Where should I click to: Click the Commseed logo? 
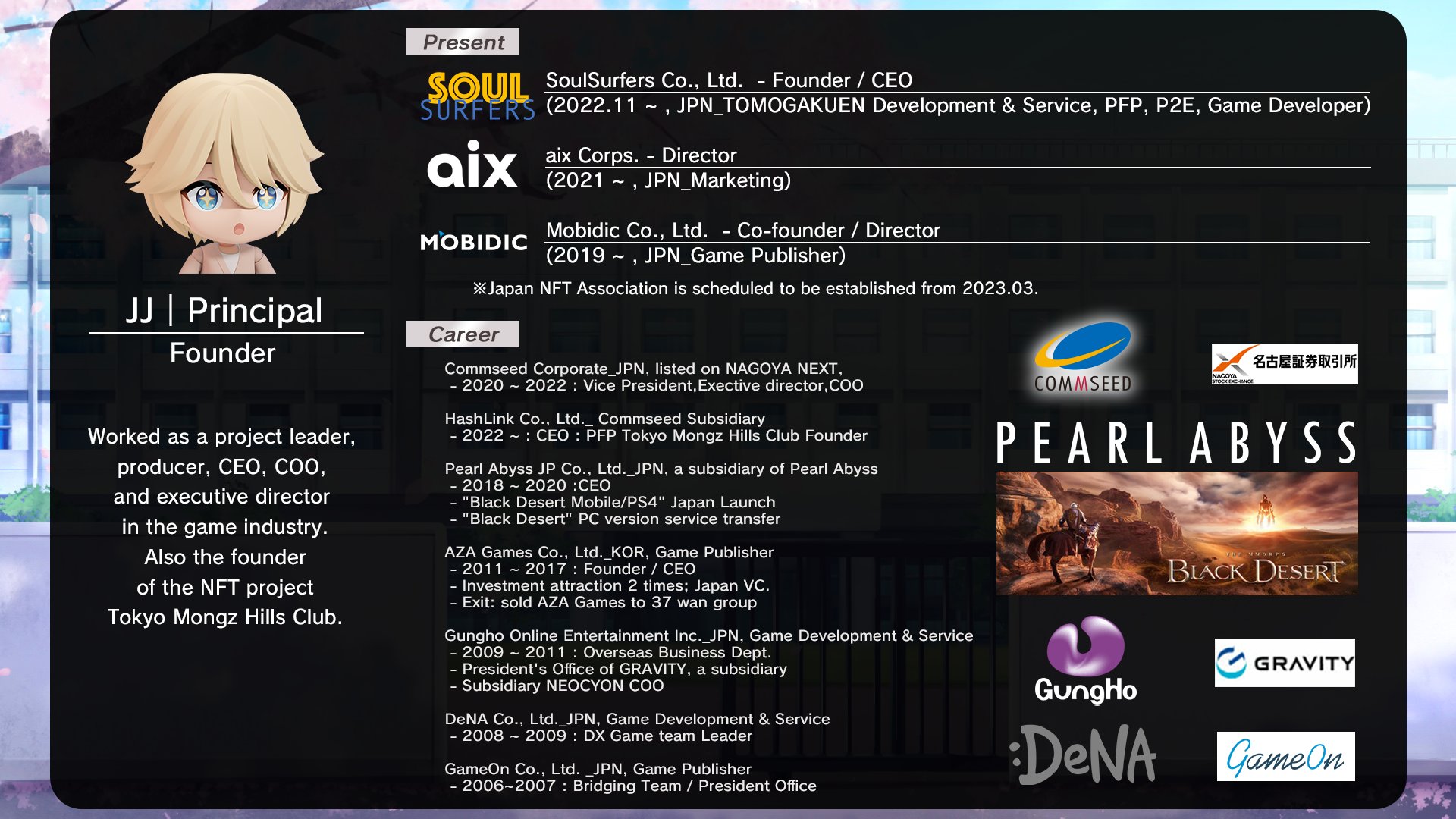coord(1083,357)
